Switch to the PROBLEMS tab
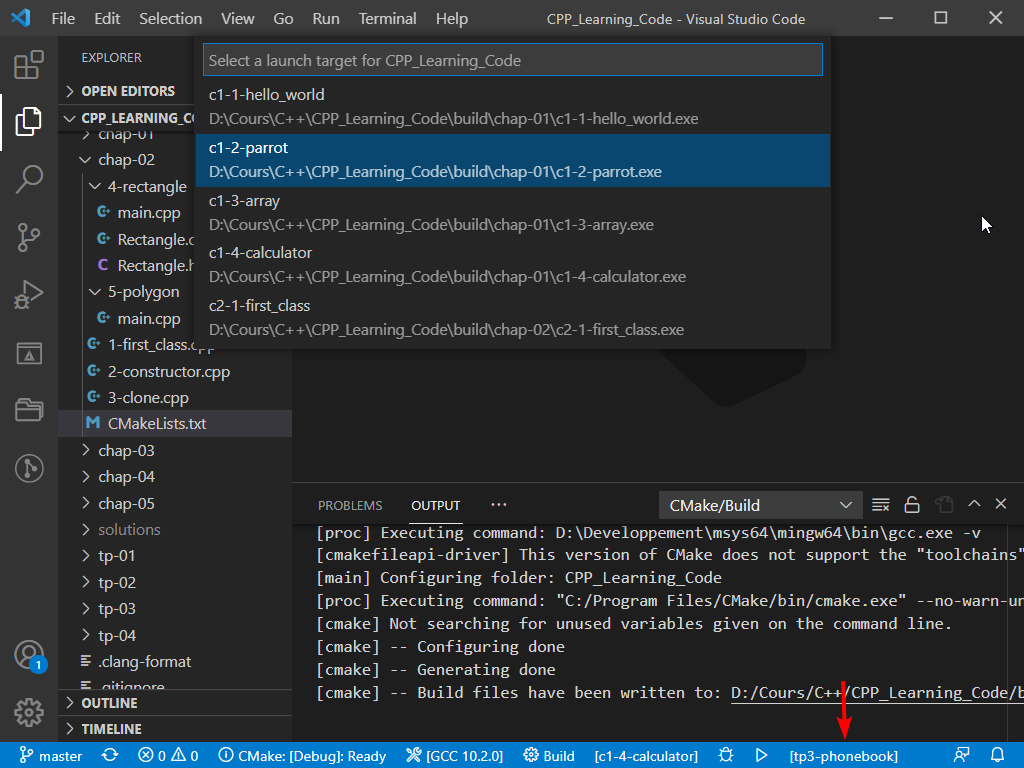Viewport: 1024px width, 768px height. coord(350,505)
